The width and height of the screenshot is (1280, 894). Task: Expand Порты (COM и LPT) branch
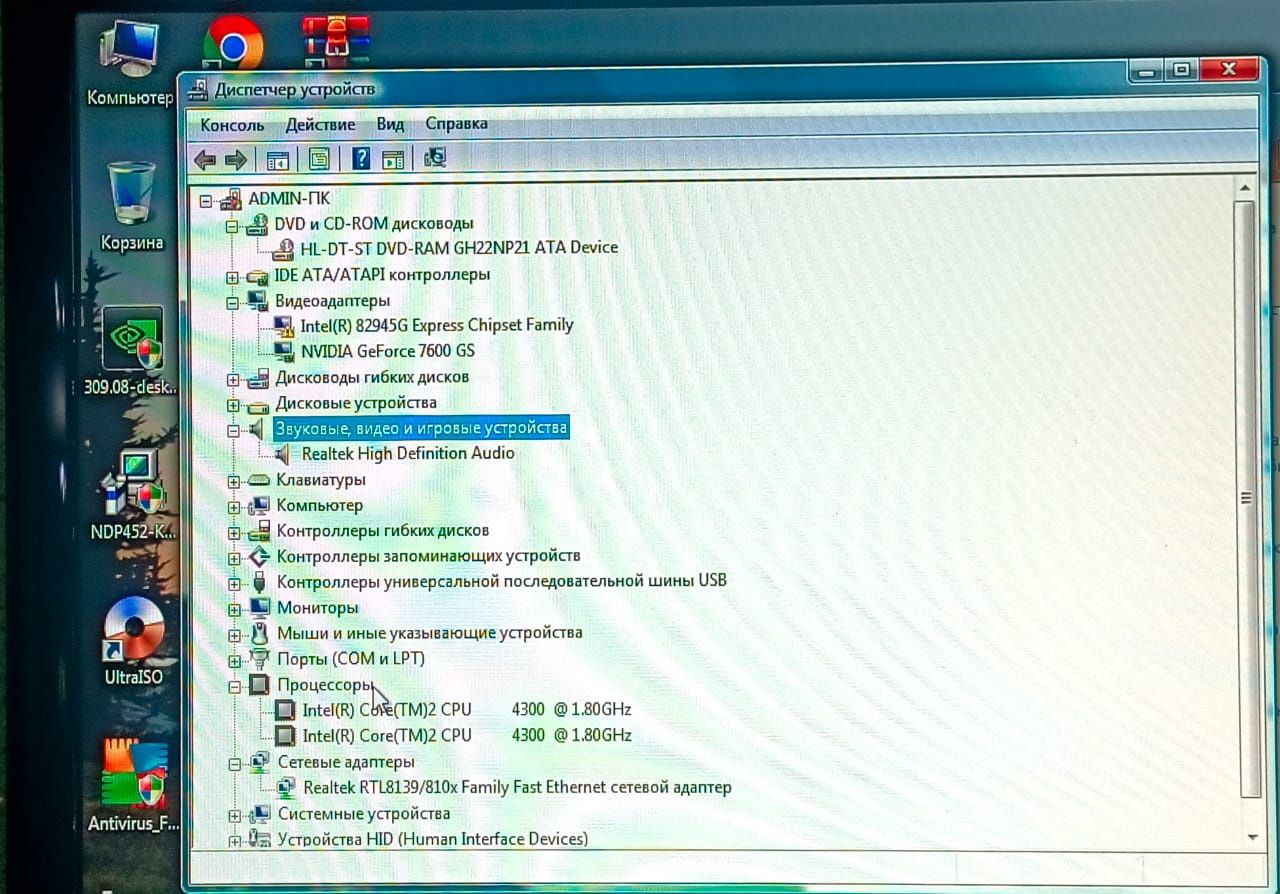(233, 661)
